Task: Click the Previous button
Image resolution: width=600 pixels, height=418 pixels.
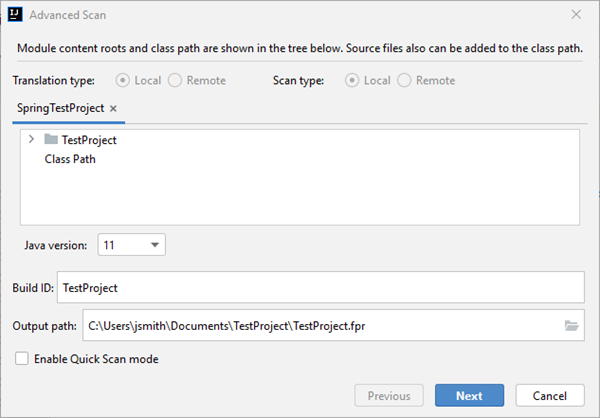Action: click(x=389, y=396)
